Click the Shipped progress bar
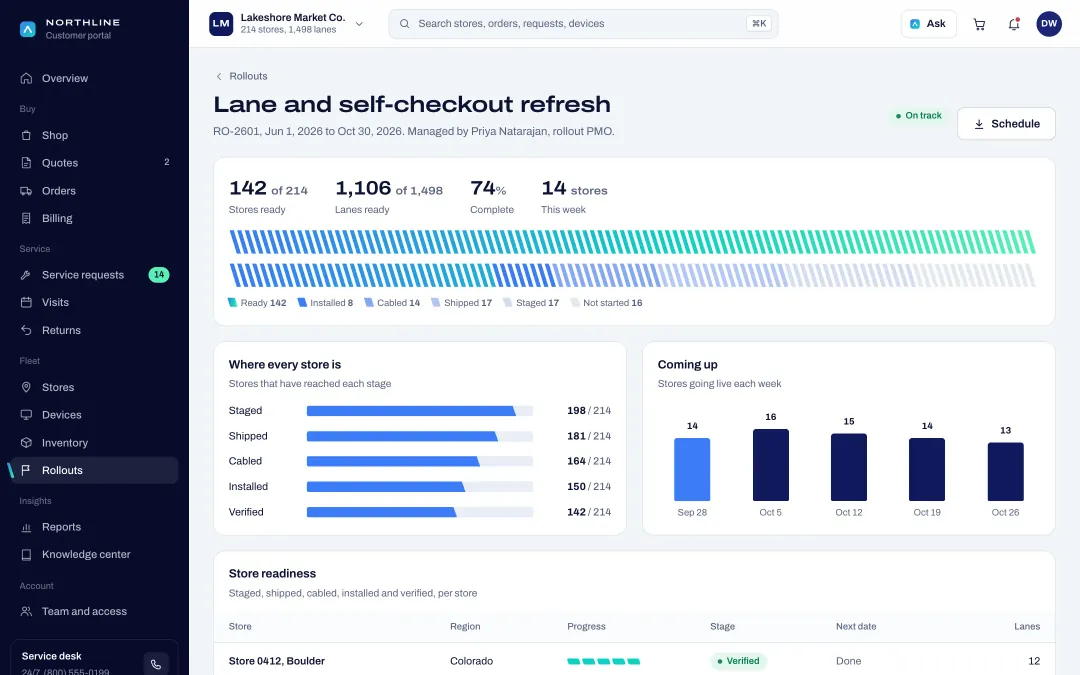Image resolution: width=1080 pixels, height=675 pixels. [419, 437]
